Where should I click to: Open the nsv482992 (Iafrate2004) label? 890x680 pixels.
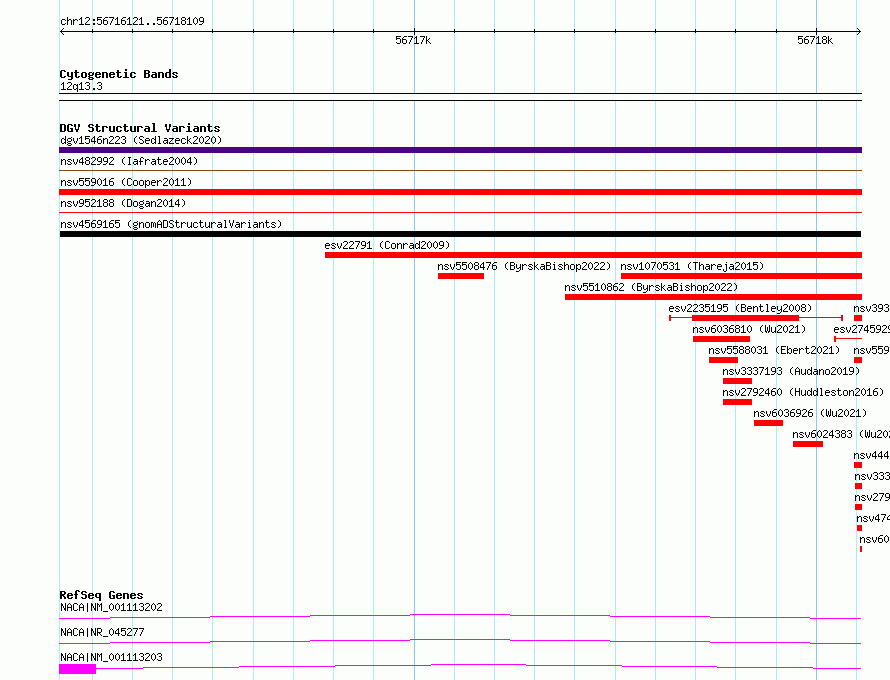(129, 161)
